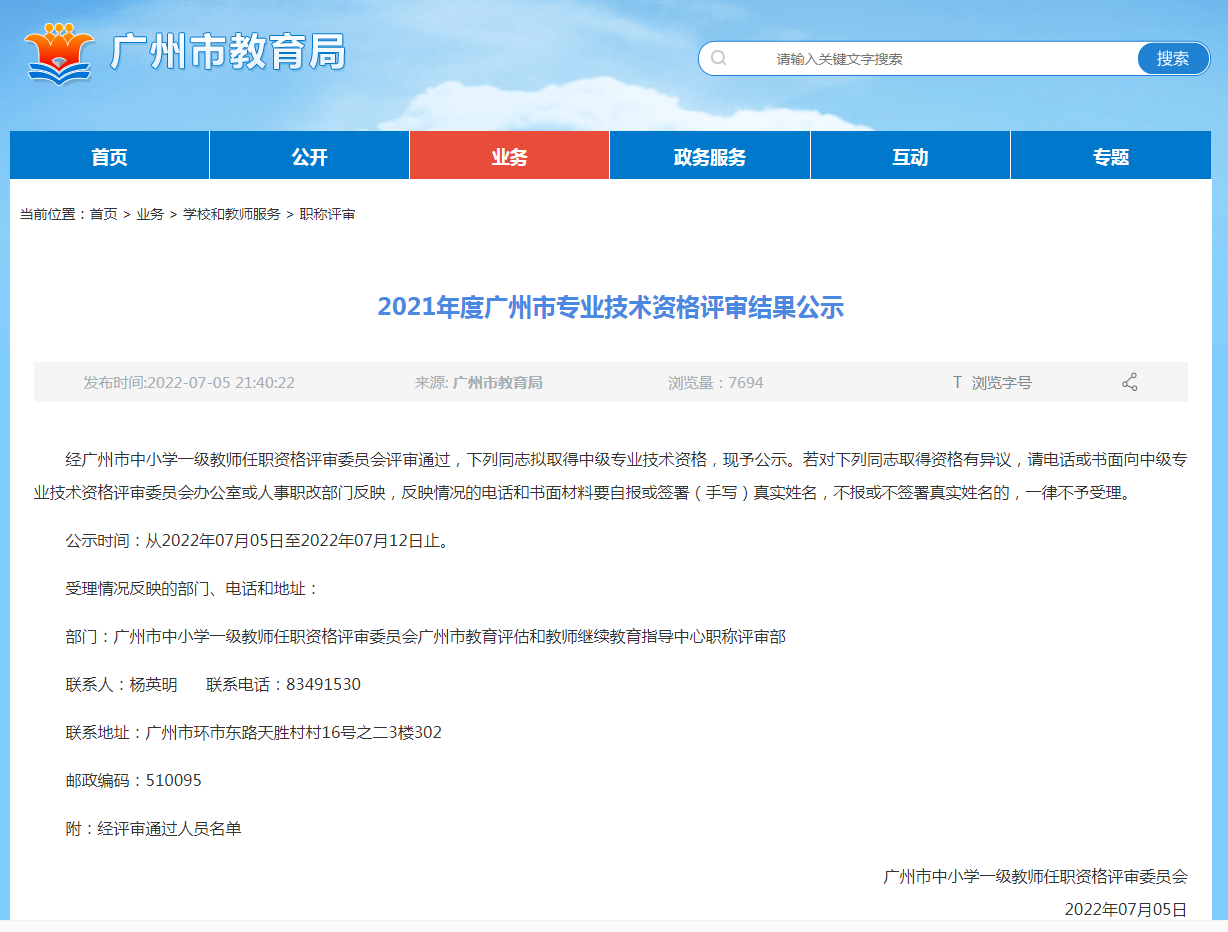Click the line 受理情况反映的部门、电话和地址
Screen dimensions: 1228x932
pyautogui.click(x=192, y=589)
